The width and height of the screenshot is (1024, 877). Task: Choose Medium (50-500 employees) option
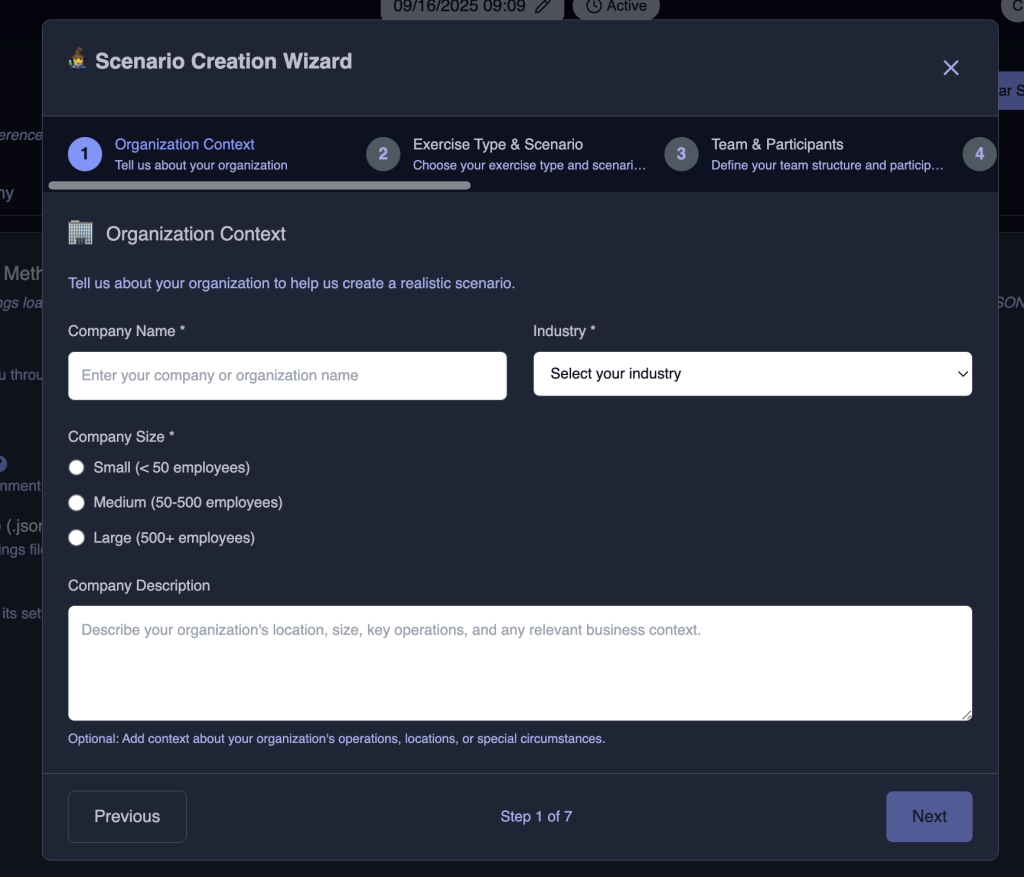[x=76, y=502]
